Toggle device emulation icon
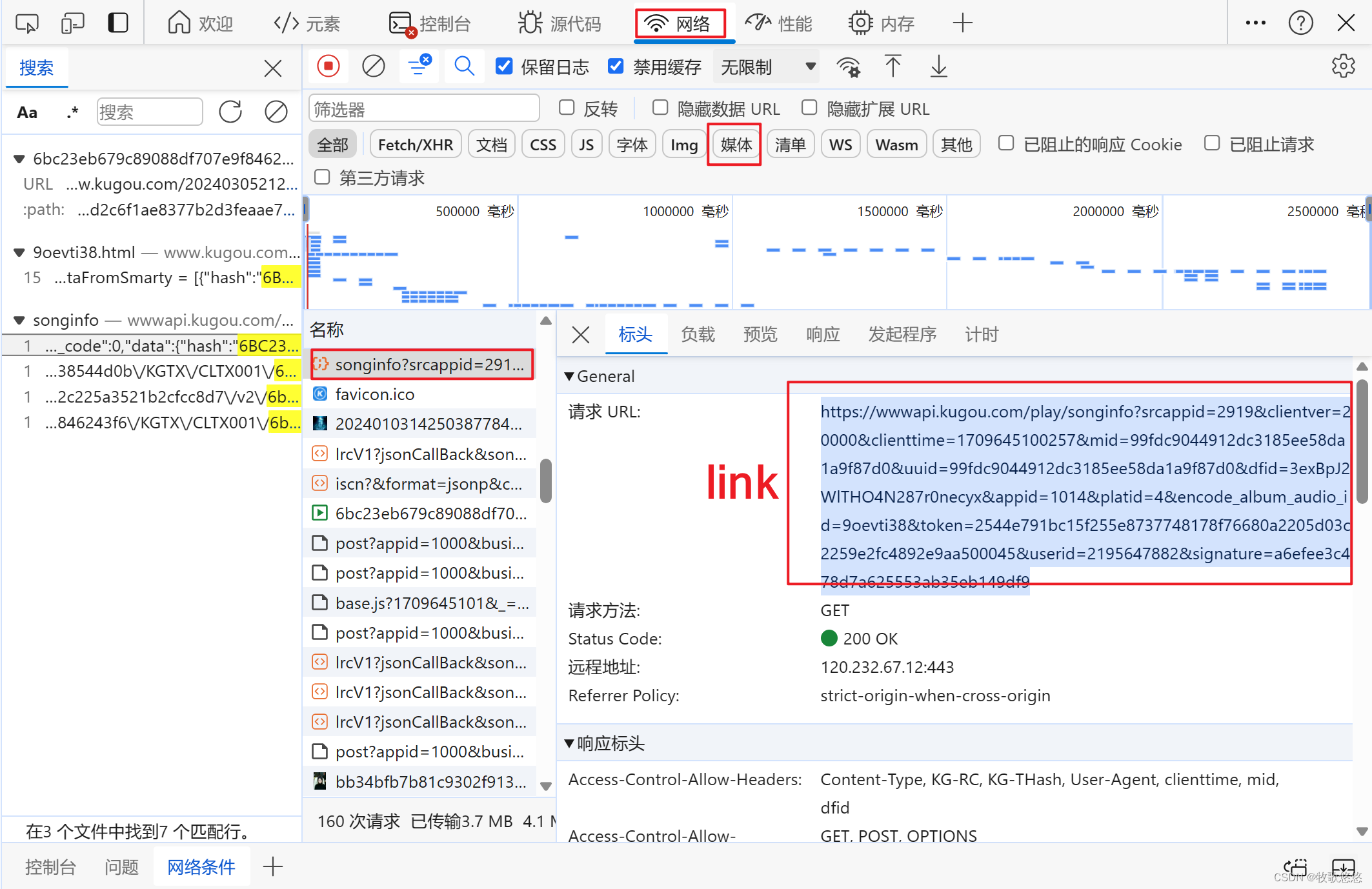 72,23
